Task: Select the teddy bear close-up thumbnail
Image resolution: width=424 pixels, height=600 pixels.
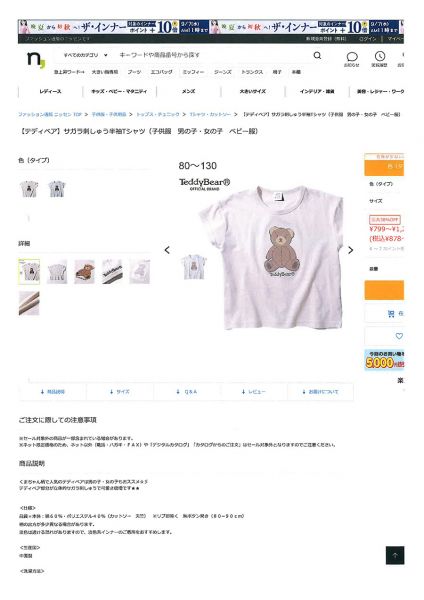Action: [84, 271]
